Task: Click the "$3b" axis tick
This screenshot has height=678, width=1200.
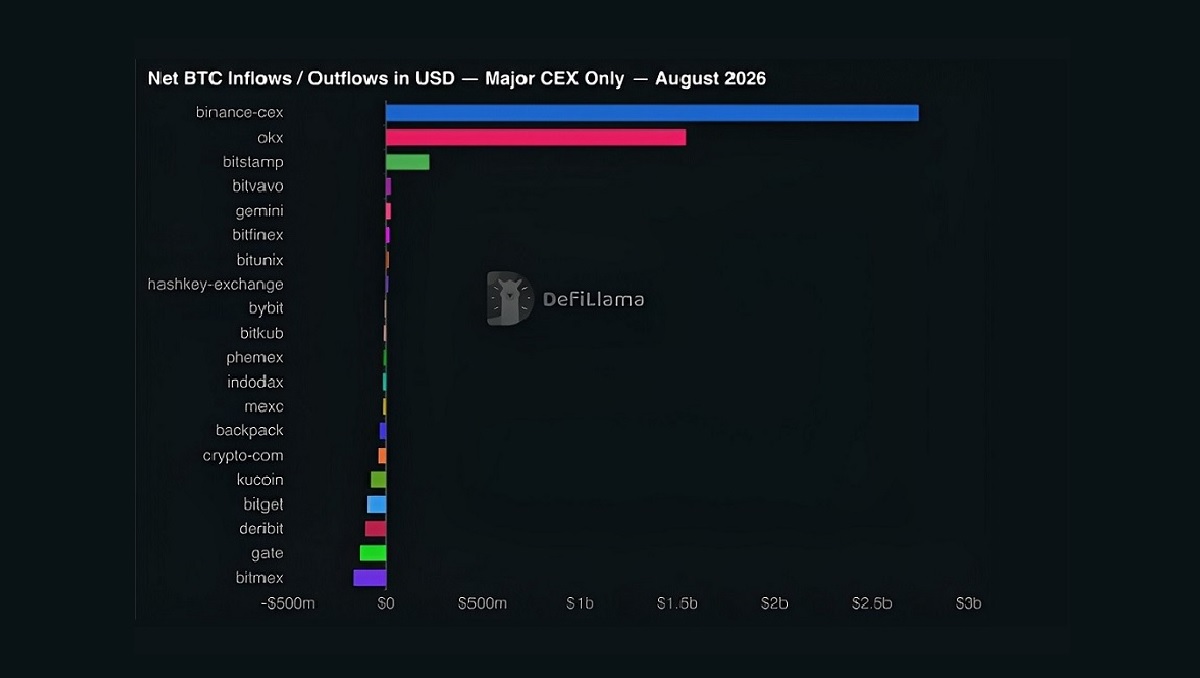Action: (968, 604)
